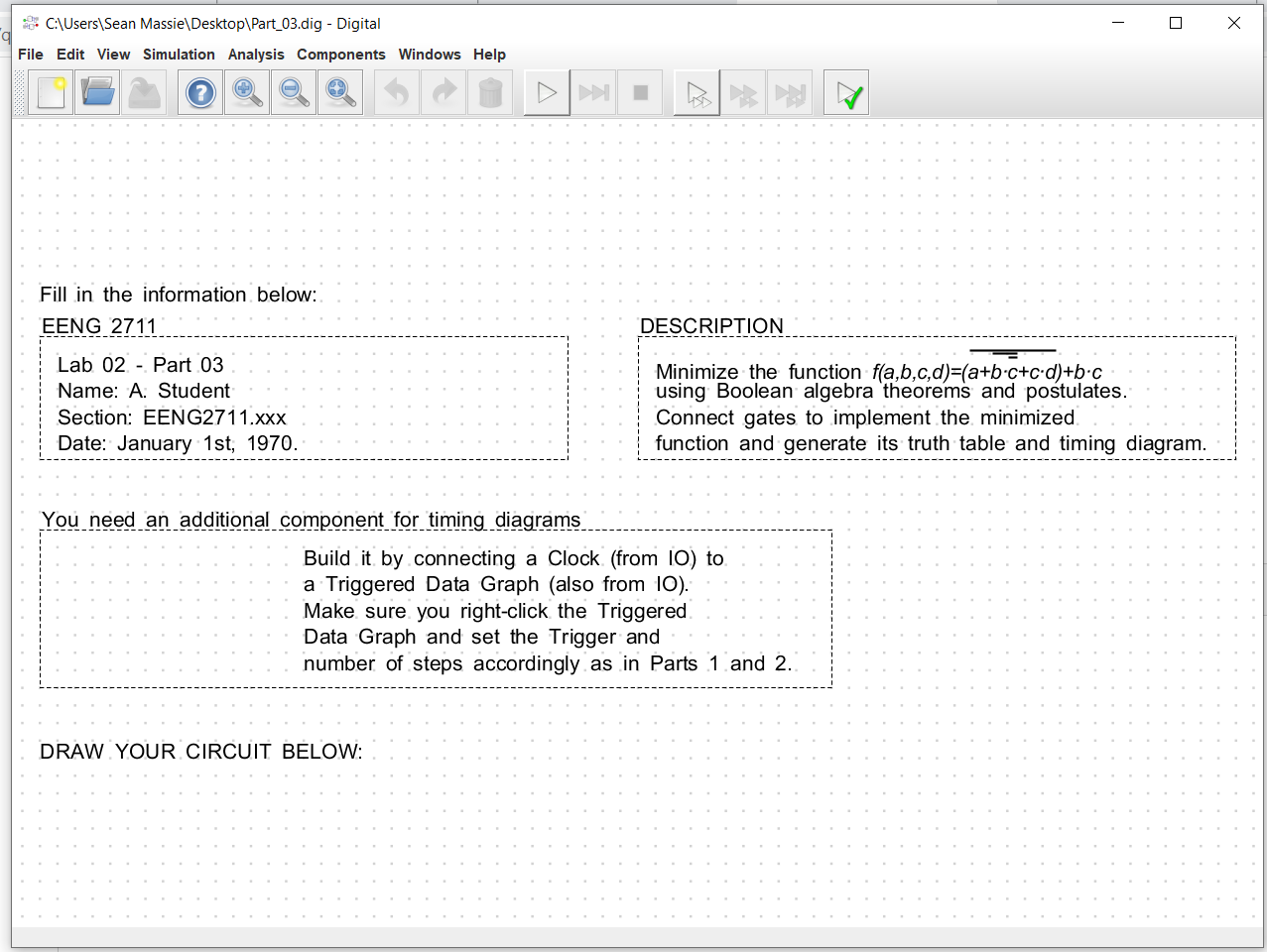The height and width of the screenshot is (952, 1267).
Task: Run simulation to break point
Action: 593,92
